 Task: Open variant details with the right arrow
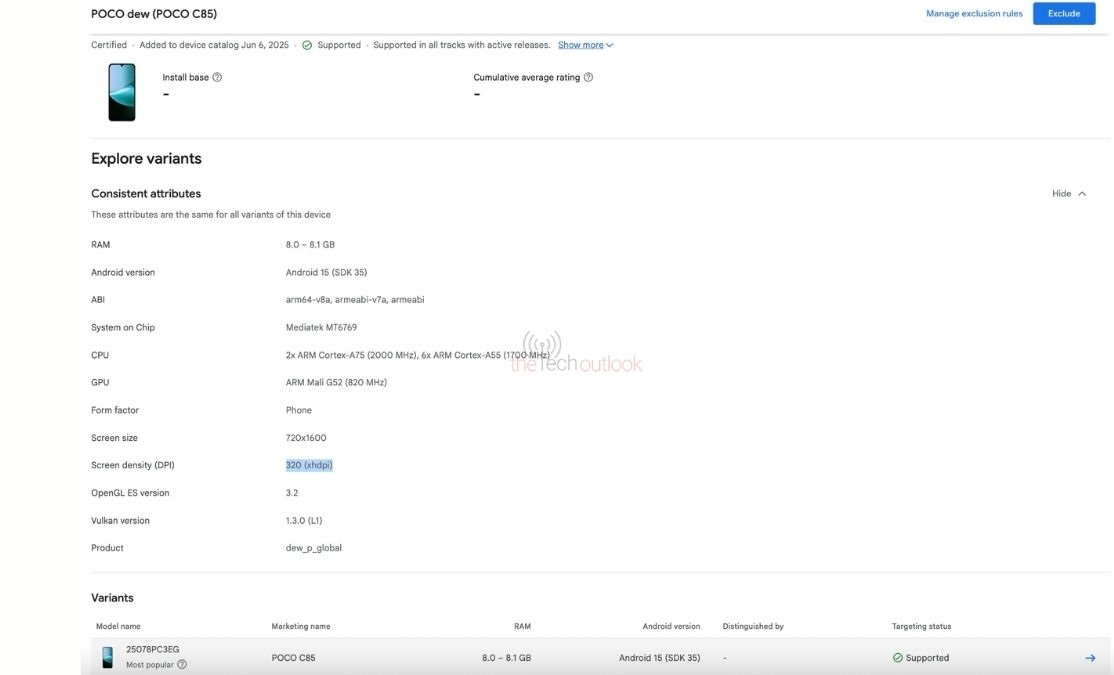(x=1090, y=658)
